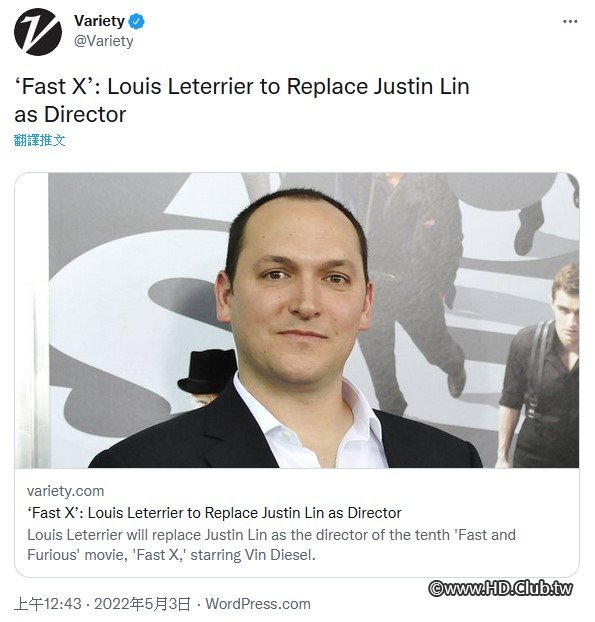
Task: Click the card description about Vin Diesel
Action: [271, 545]
